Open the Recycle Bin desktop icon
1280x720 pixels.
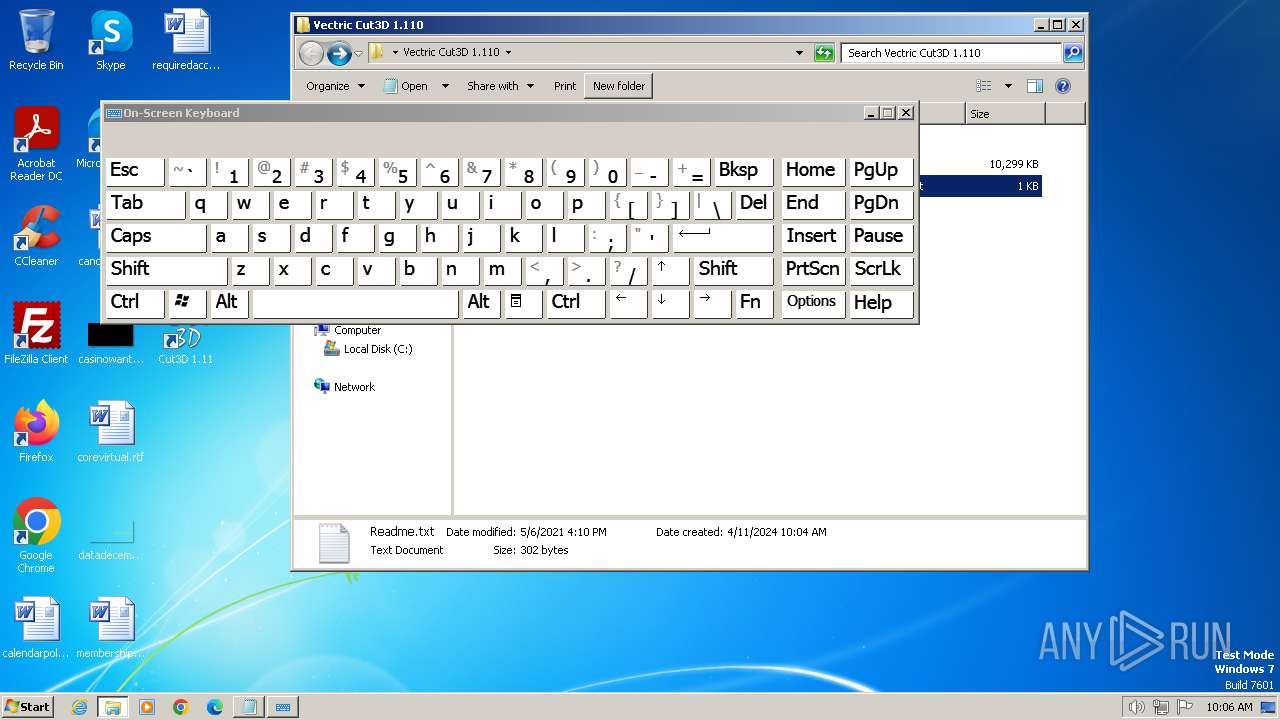[x=36, y=40]
